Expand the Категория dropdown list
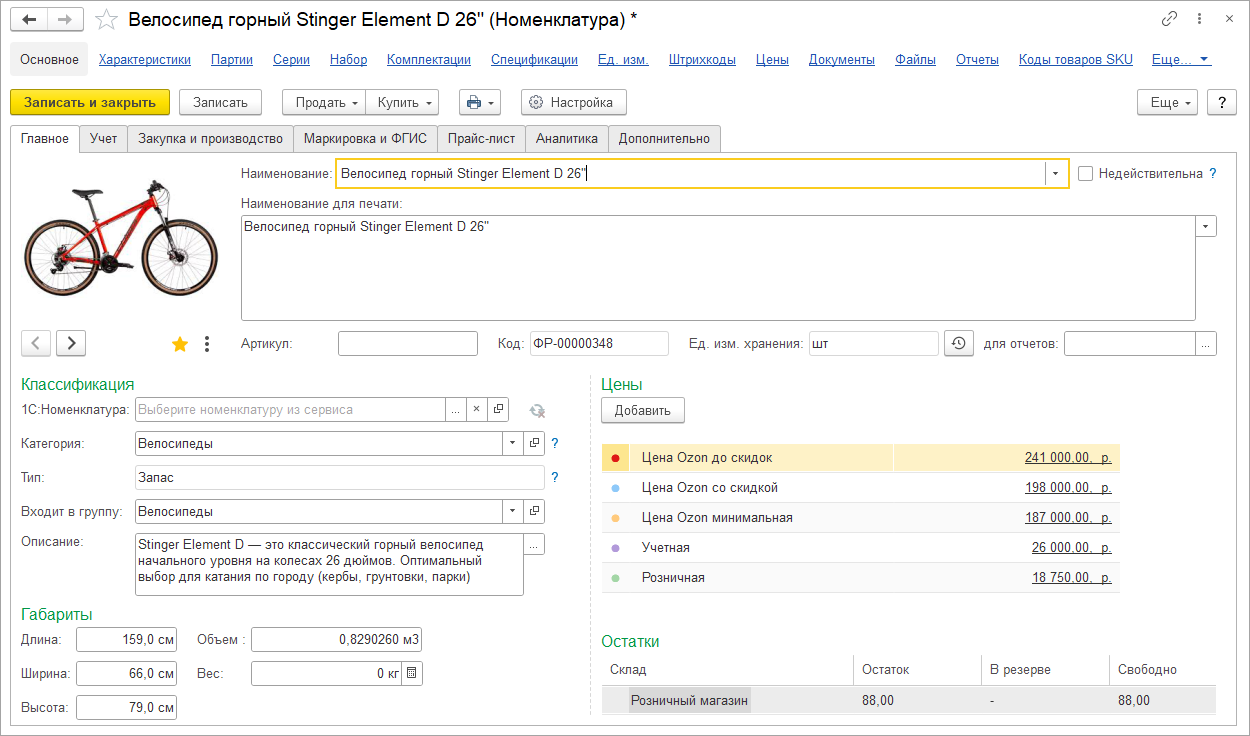The image size is (1250, 736). click(512, 443)
